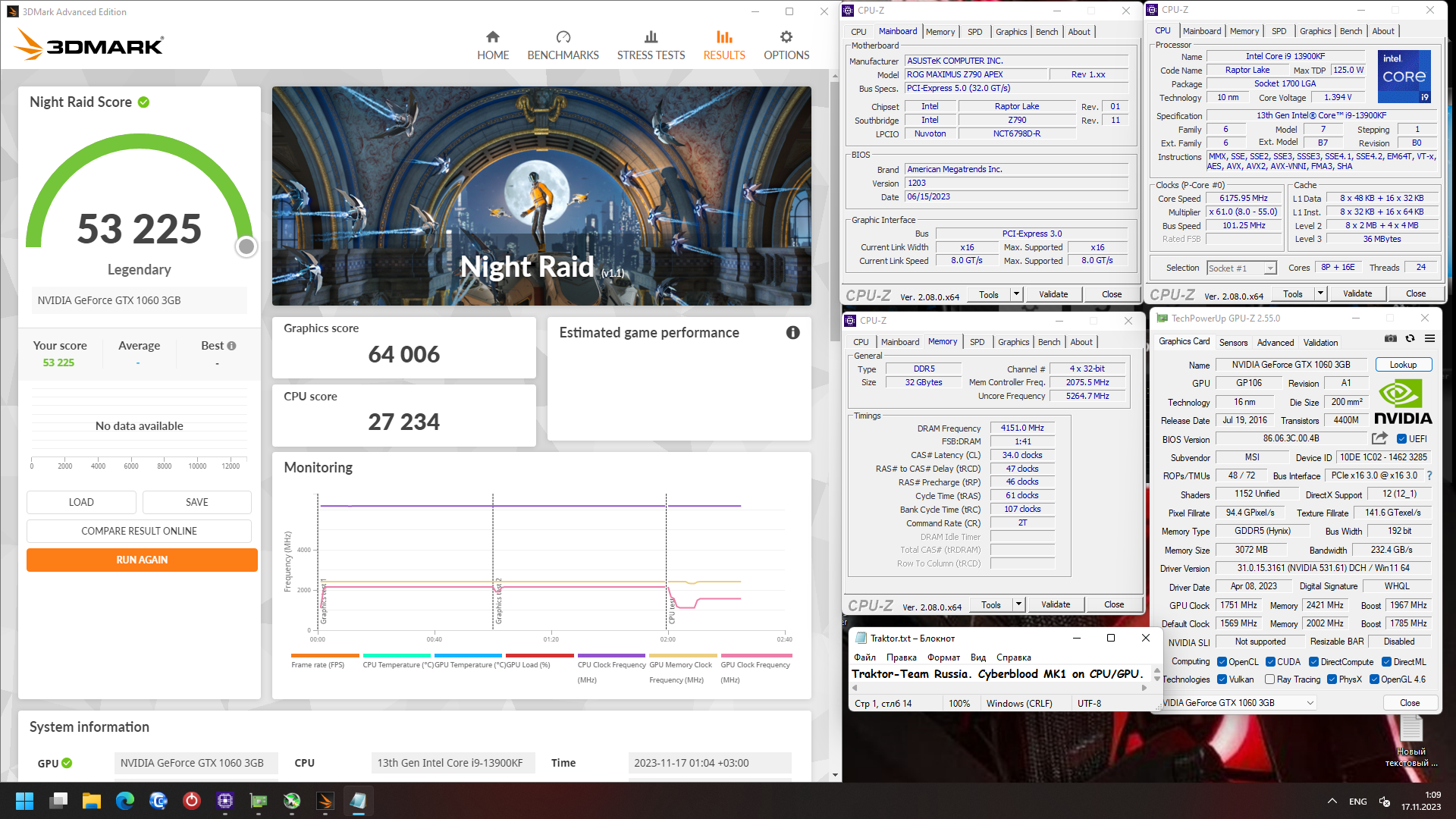Click the Notepad taskbar icon
This screenshot has width=1456, height=819.
tap(359, 801)
